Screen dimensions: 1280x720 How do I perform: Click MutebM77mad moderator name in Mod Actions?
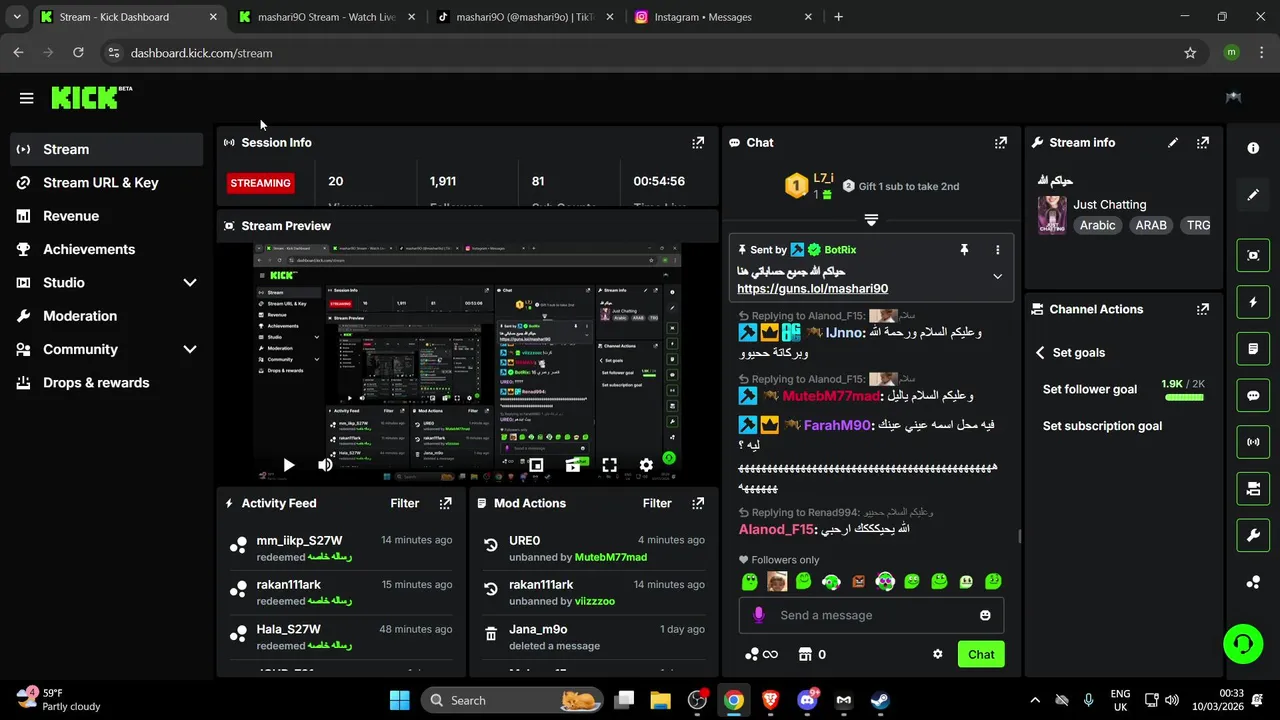tap(610, 557)
